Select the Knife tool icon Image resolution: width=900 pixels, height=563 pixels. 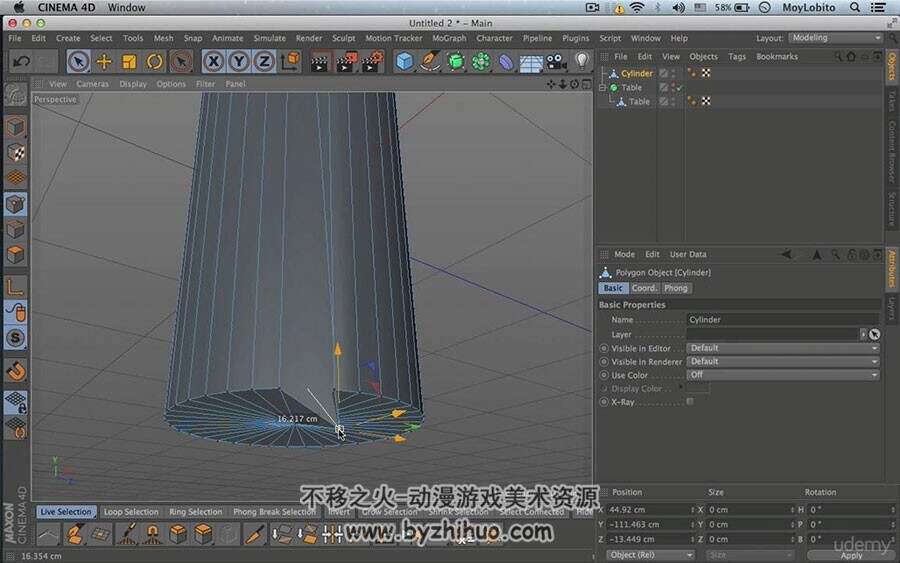(254, 534)
